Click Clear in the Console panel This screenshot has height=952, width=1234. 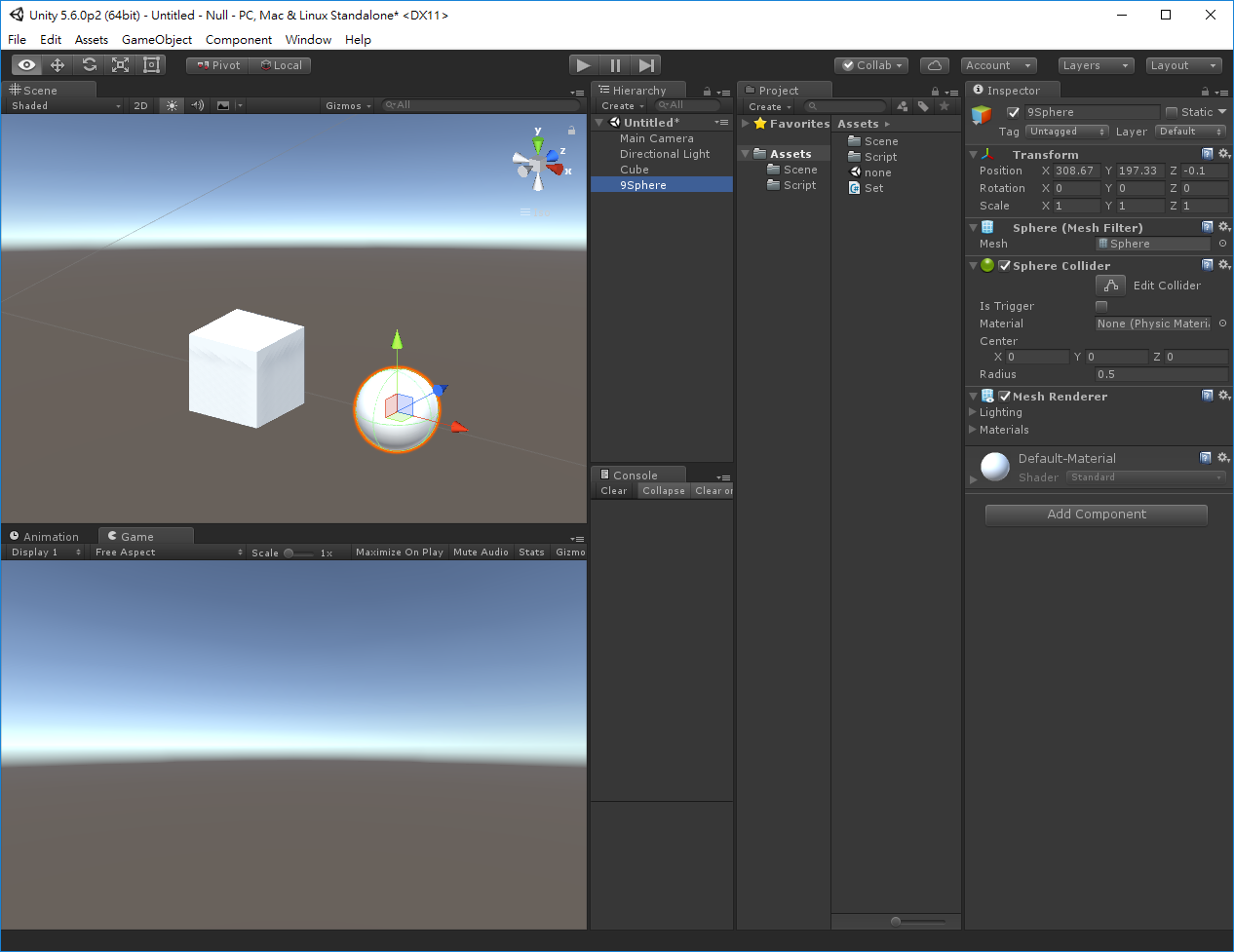(x=613, y=490)
